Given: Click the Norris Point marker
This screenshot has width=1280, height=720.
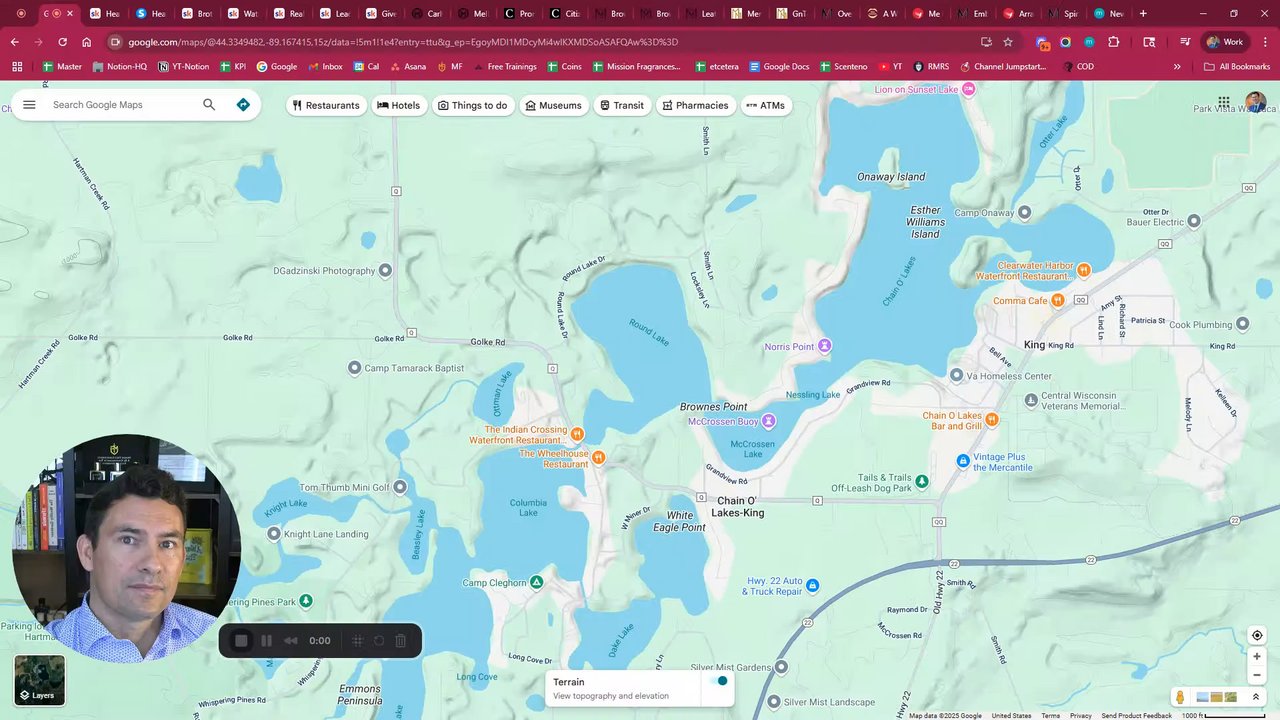Looking at the screenshot, I should pyautogui.click(x=825, y=346).
